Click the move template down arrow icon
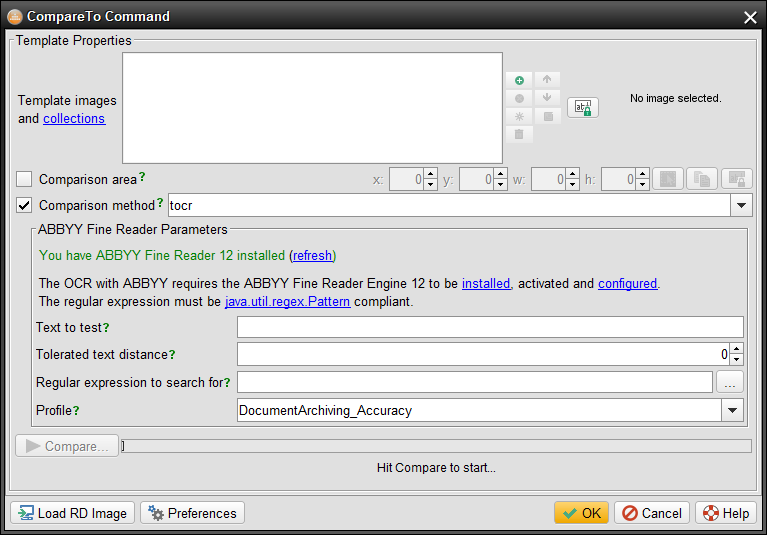Viewport: 767px width, 535px height. pyautogui.click(x=547, y=98)
